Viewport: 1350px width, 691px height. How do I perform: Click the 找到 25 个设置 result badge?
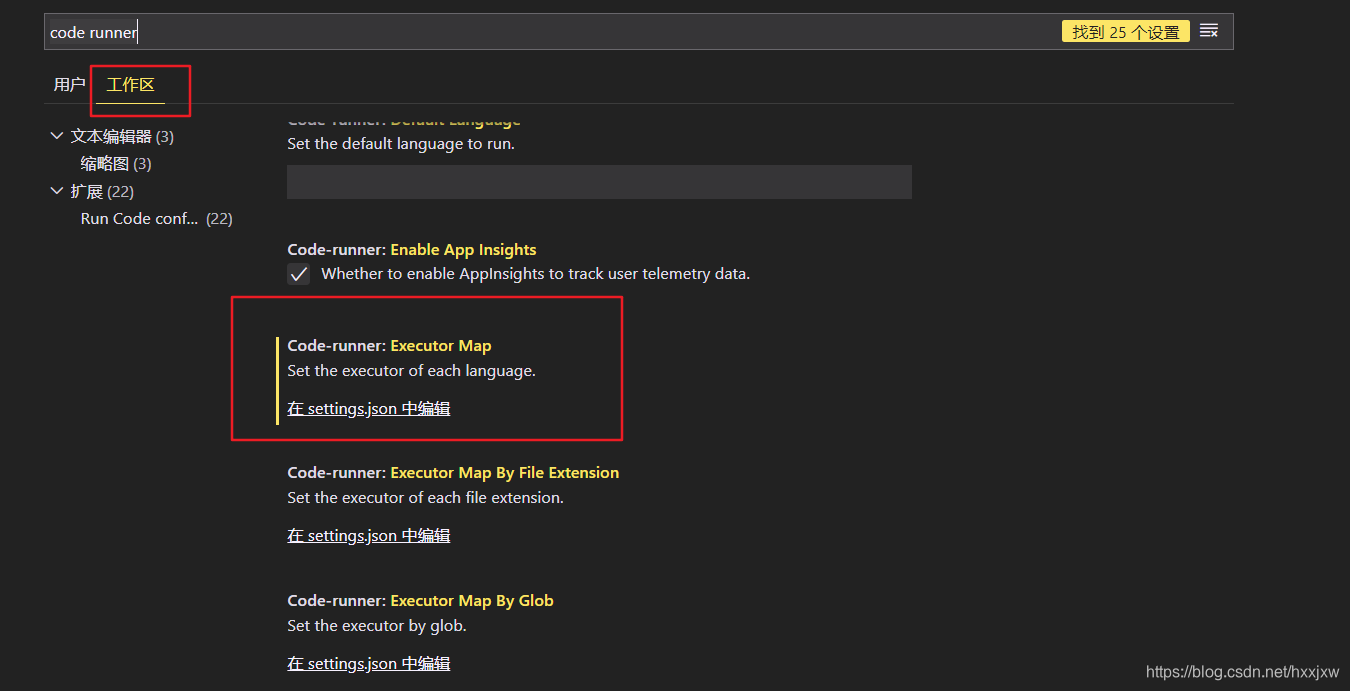[1126, 32]
